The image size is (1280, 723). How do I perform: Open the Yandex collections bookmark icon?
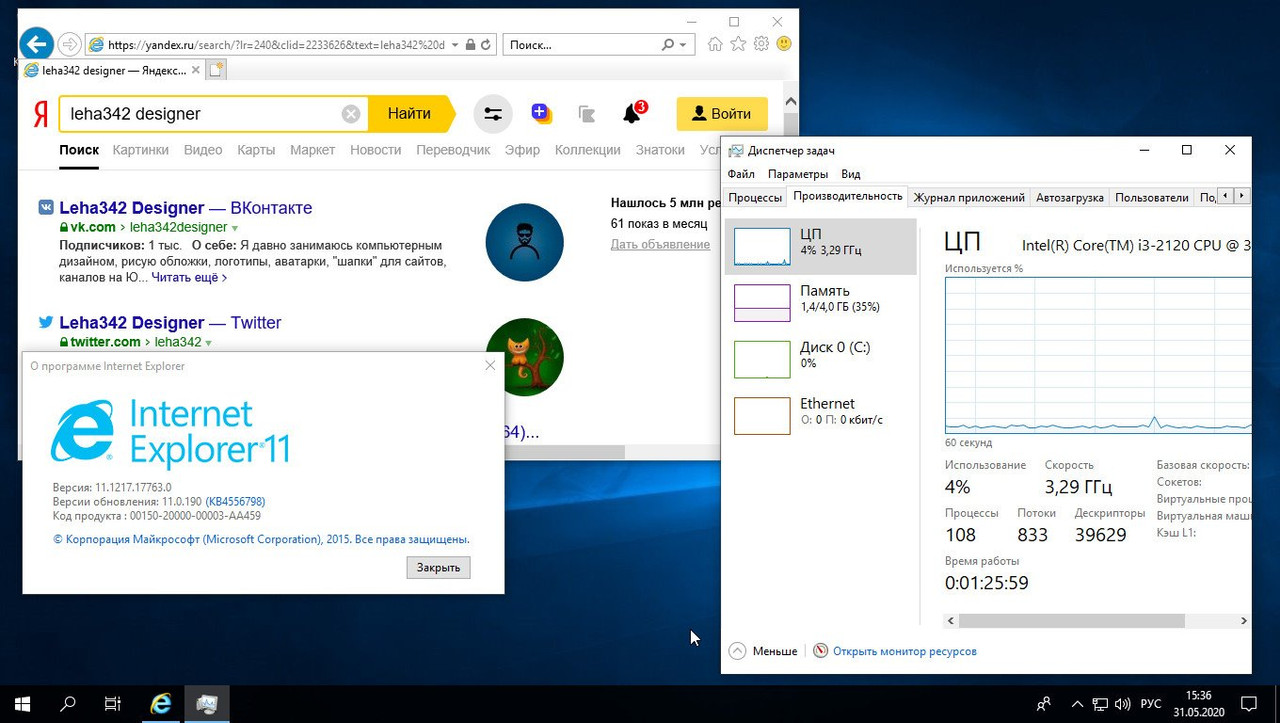tap(587, 115)
